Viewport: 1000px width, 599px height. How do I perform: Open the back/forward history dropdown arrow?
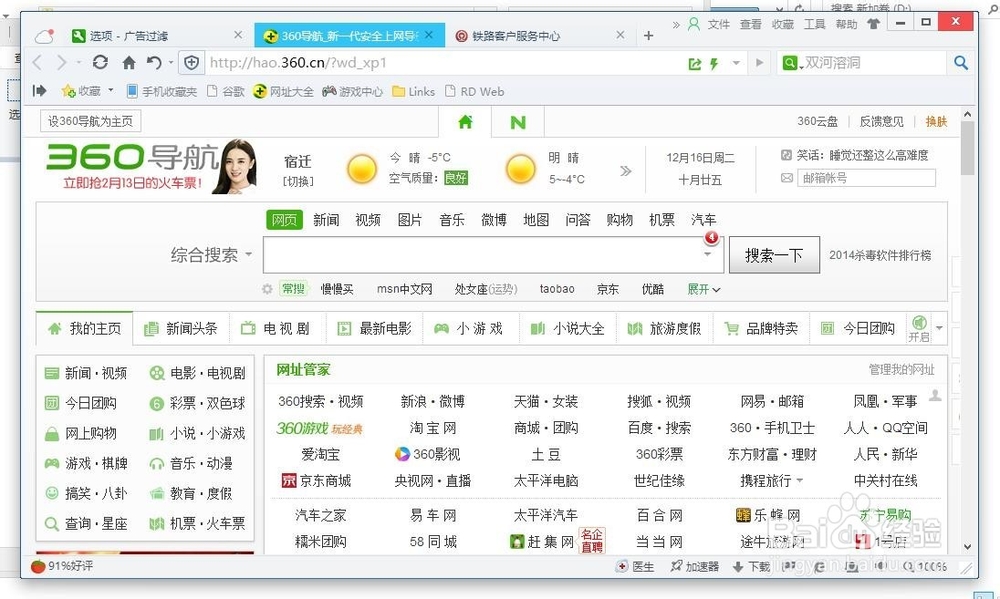point(78,63)
